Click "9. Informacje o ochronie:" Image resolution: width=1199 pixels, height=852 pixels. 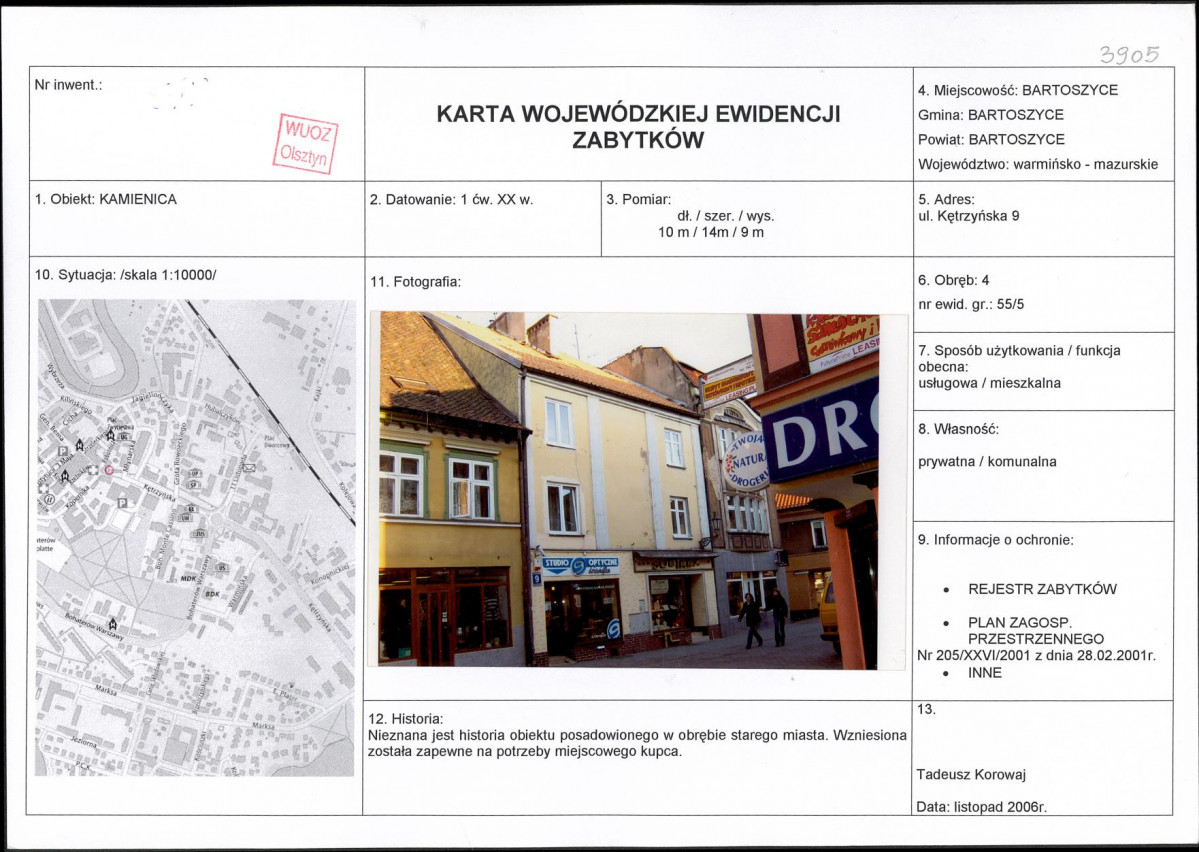tap(995, 540)
